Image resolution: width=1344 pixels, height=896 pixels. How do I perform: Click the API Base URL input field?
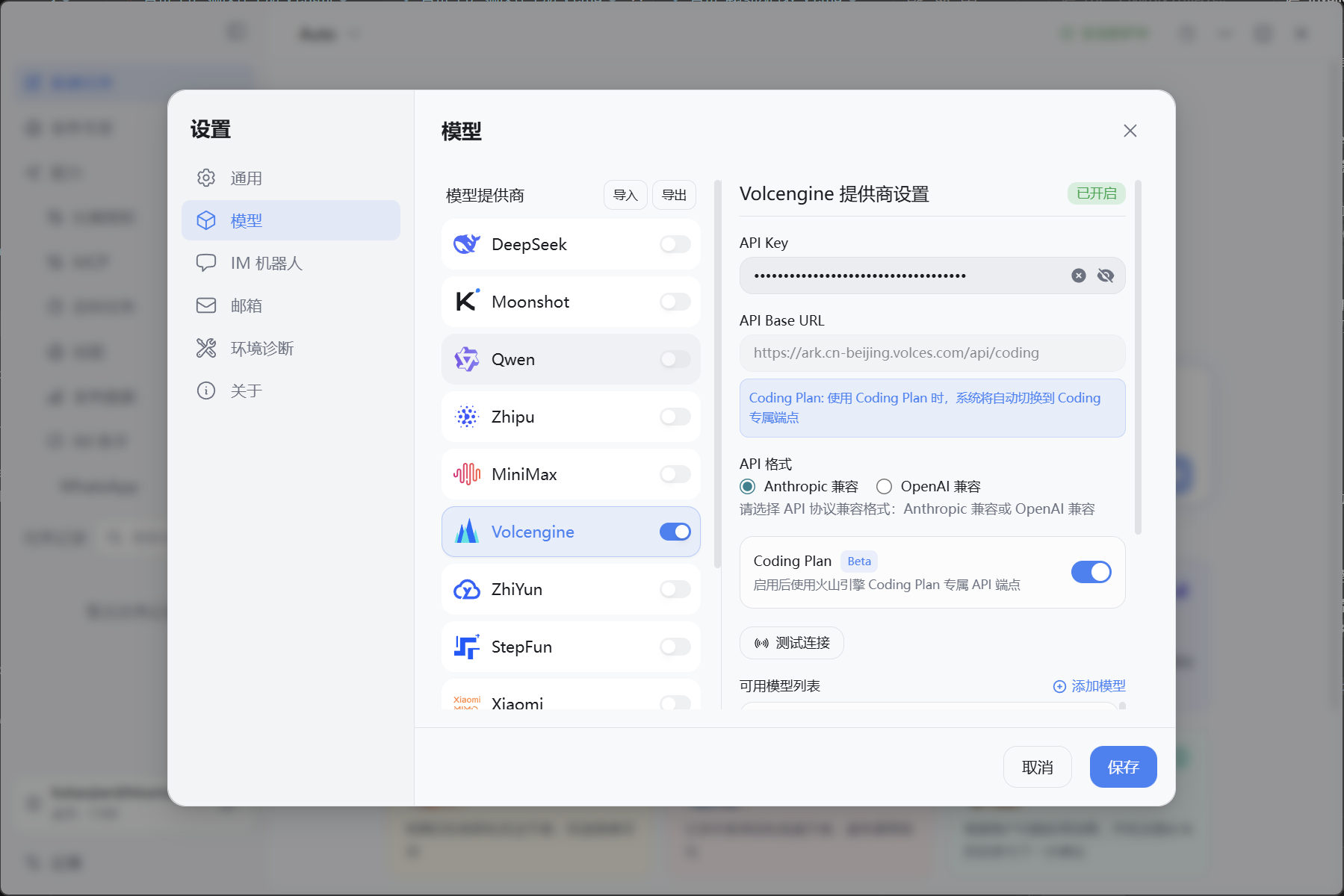click(x=932, y=352)
